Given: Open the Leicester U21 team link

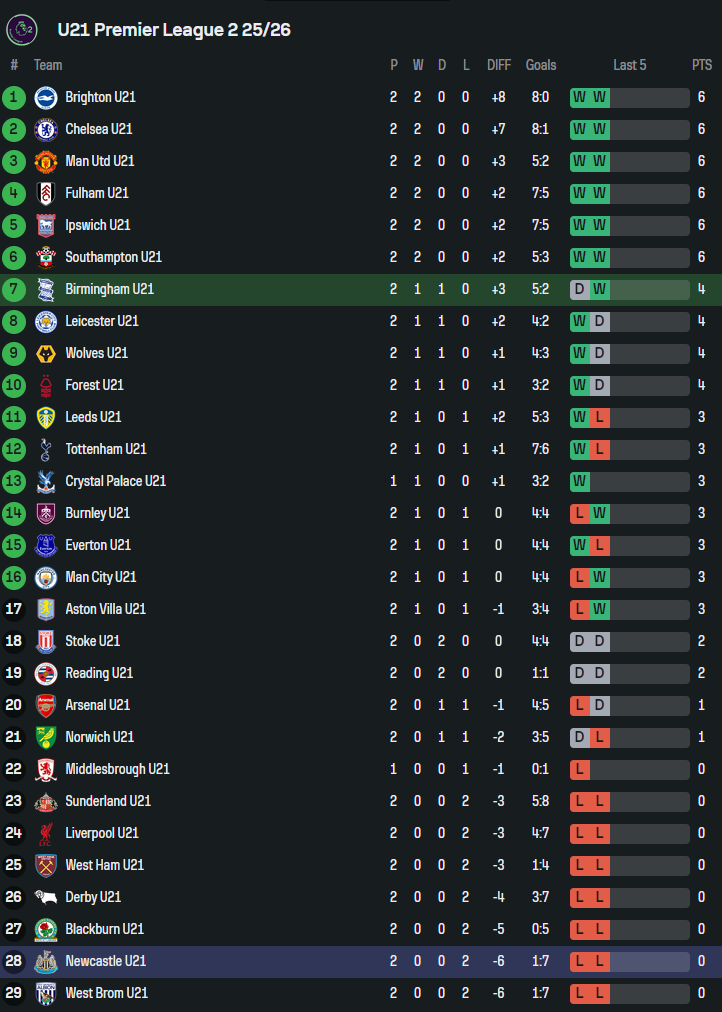Looking at the screenshot, I should pos(102,321).
